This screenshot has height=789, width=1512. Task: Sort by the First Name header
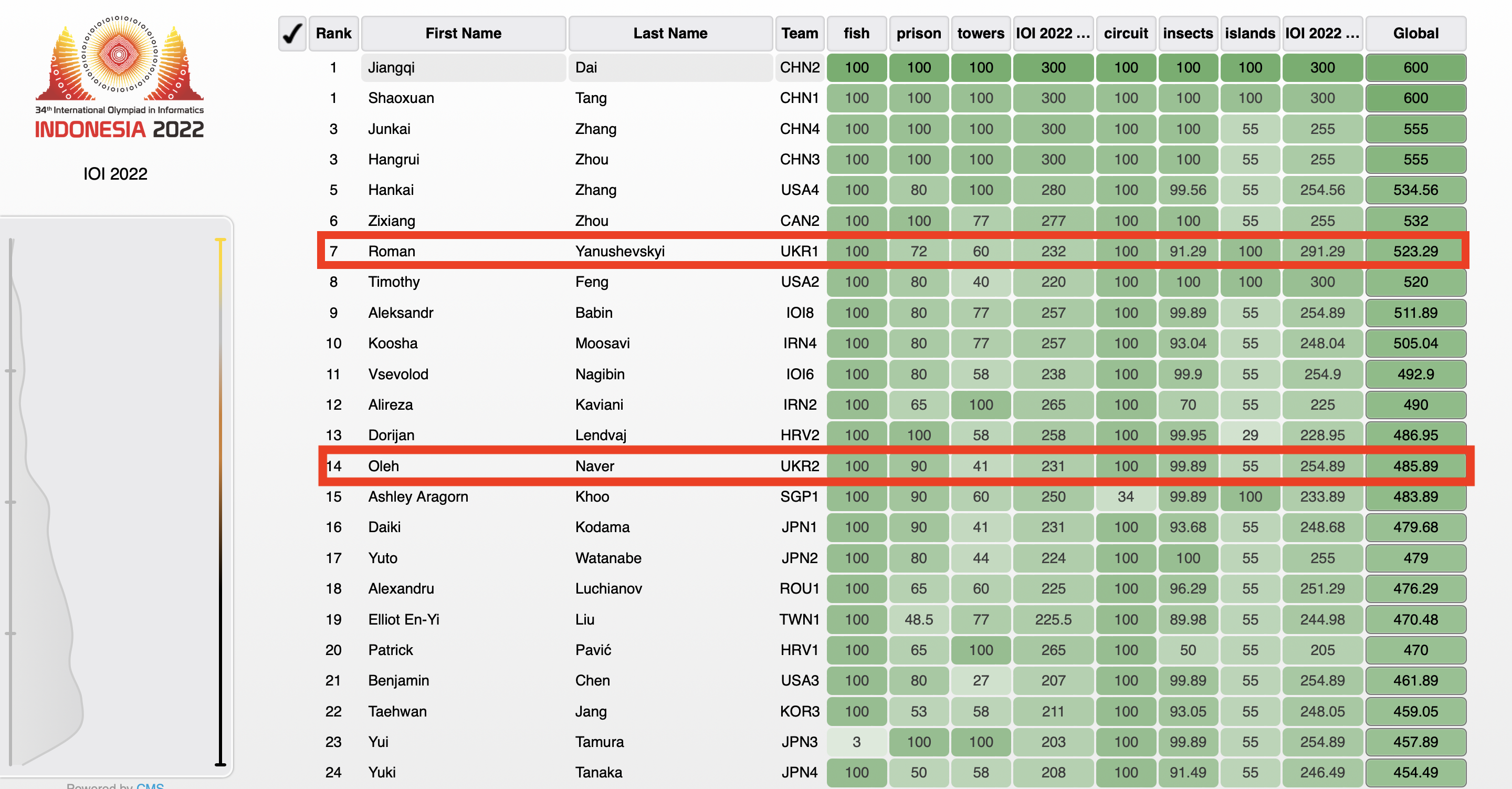pyautogui.click(x=463, y=34)
